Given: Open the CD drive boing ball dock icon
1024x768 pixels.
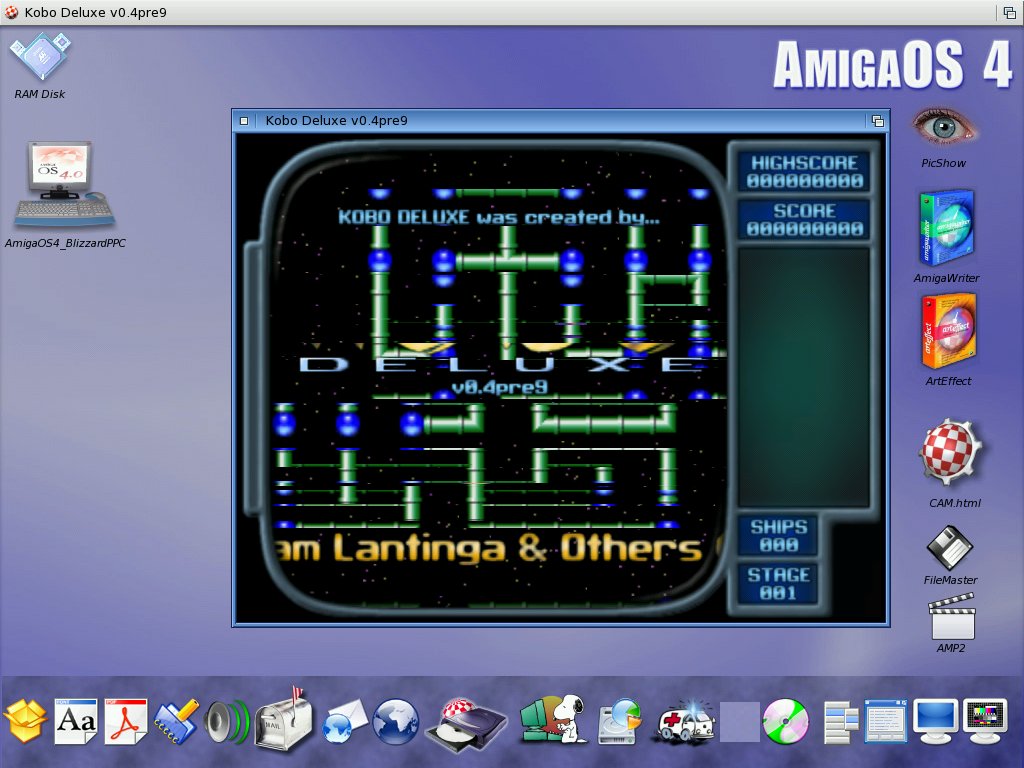Looking at the screenshot, I should (x=466, y=724).
